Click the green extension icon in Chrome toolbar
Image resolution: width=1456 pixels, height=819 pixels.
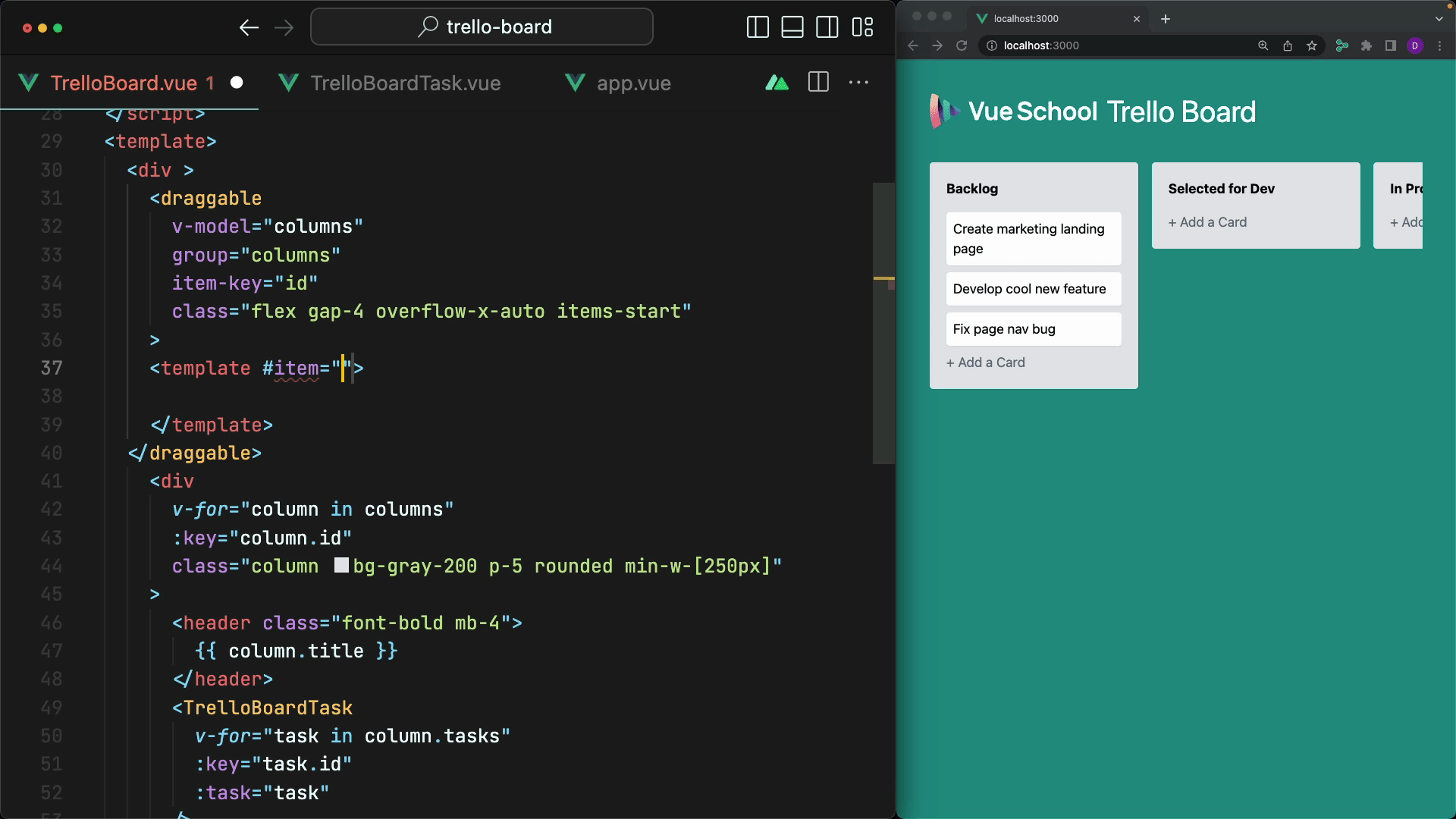(1342, 45)
